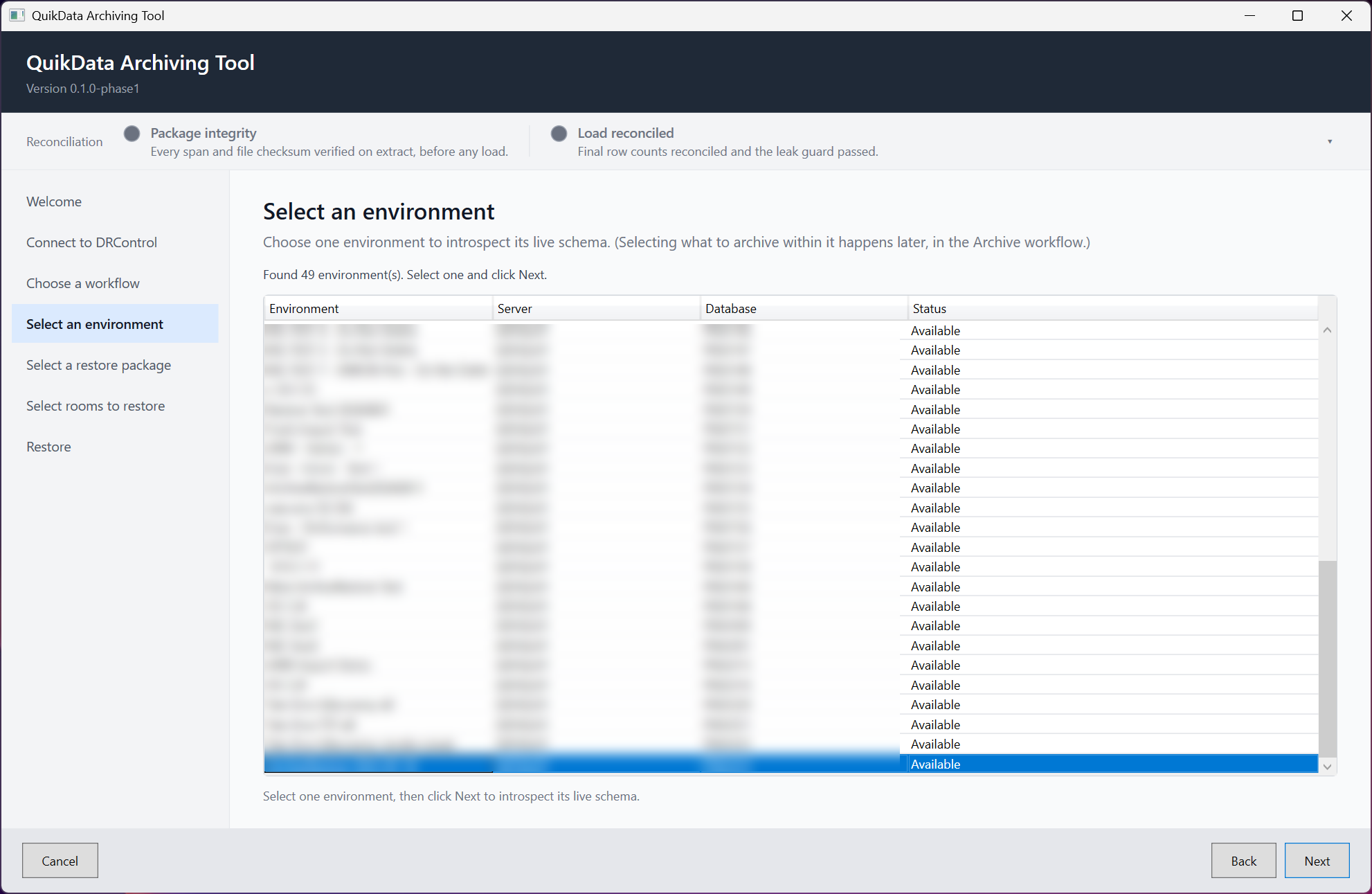This screenshot has width=1372, height=894.
Task: Select the first Available row in the list
Action: [791, 330]
